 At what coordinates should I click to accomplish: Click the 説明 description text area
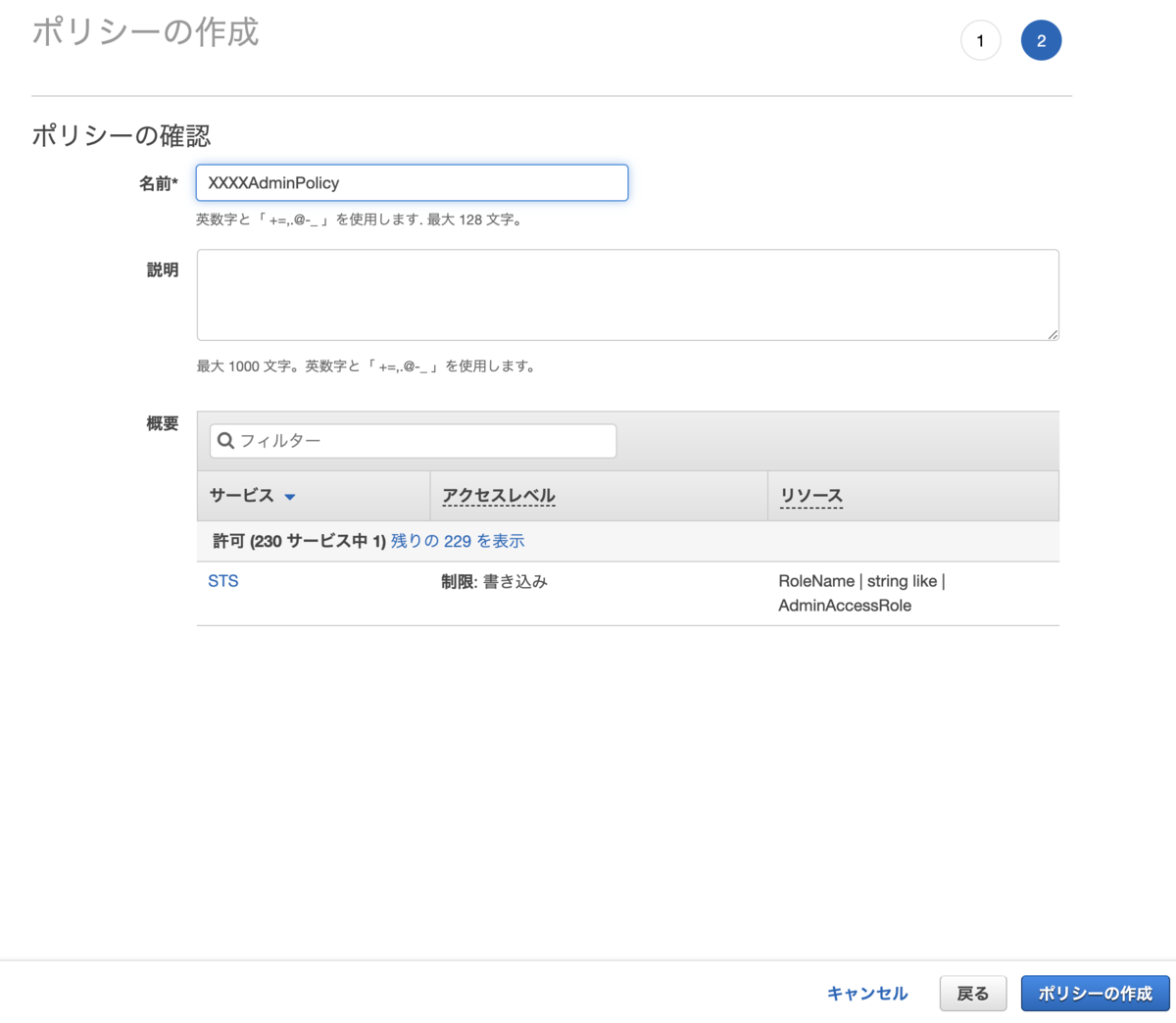(627, 294)
